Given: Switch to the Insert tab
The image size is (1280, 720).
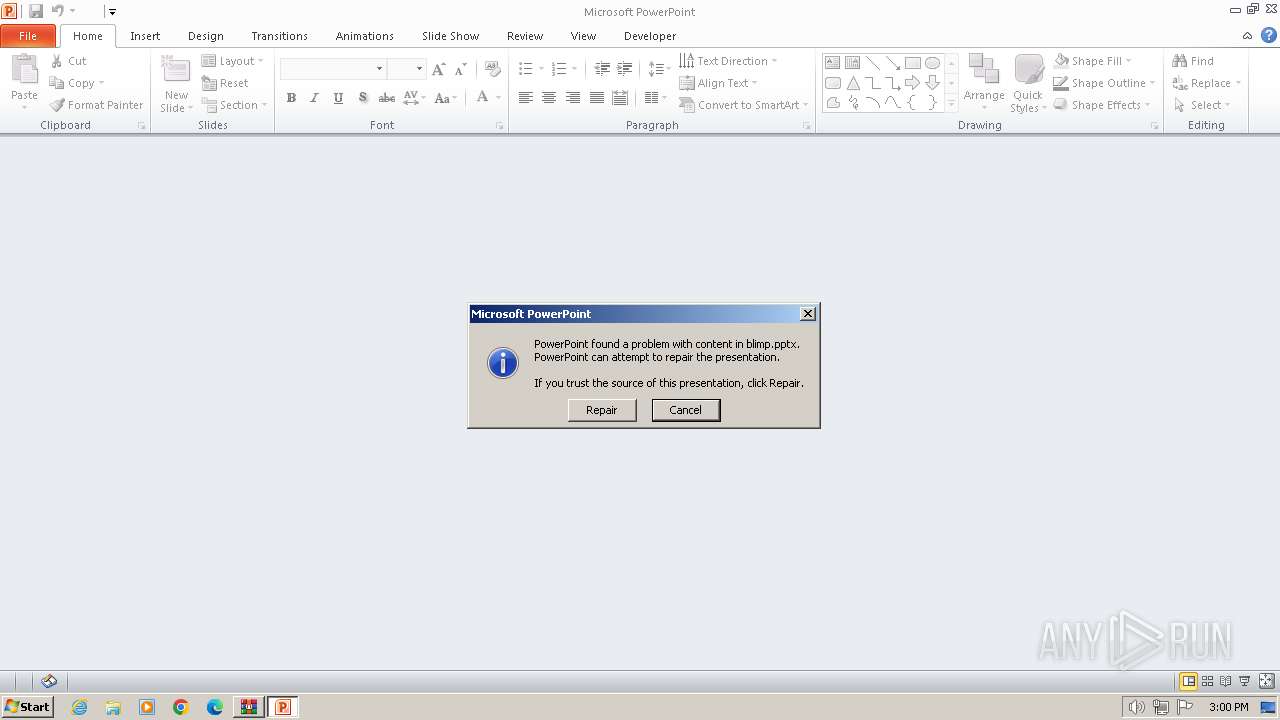Looking at the screenshot, I should click(x=145, y=36).
